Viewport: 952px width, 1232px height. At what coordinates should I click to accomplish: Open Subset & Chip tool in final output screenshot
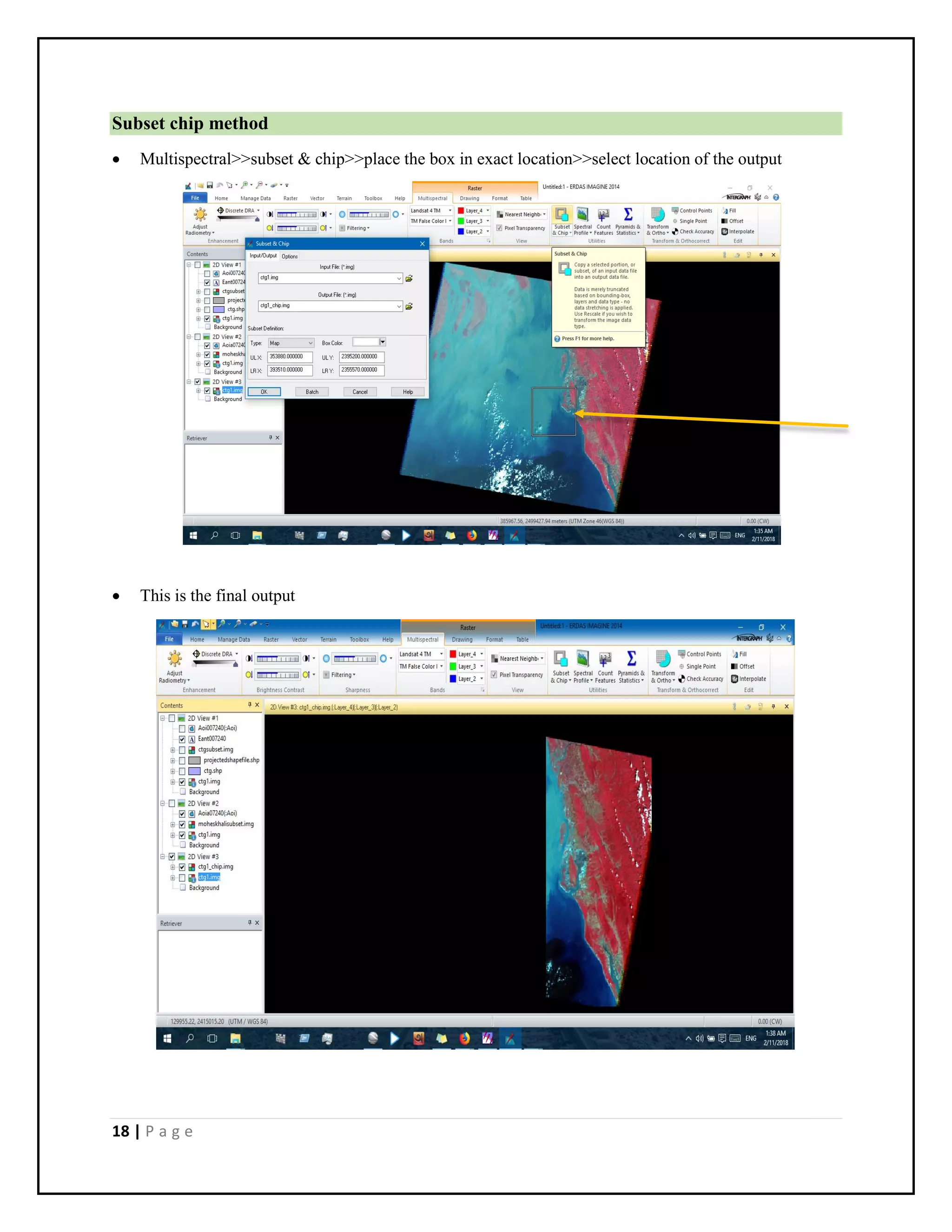[560, 666]
